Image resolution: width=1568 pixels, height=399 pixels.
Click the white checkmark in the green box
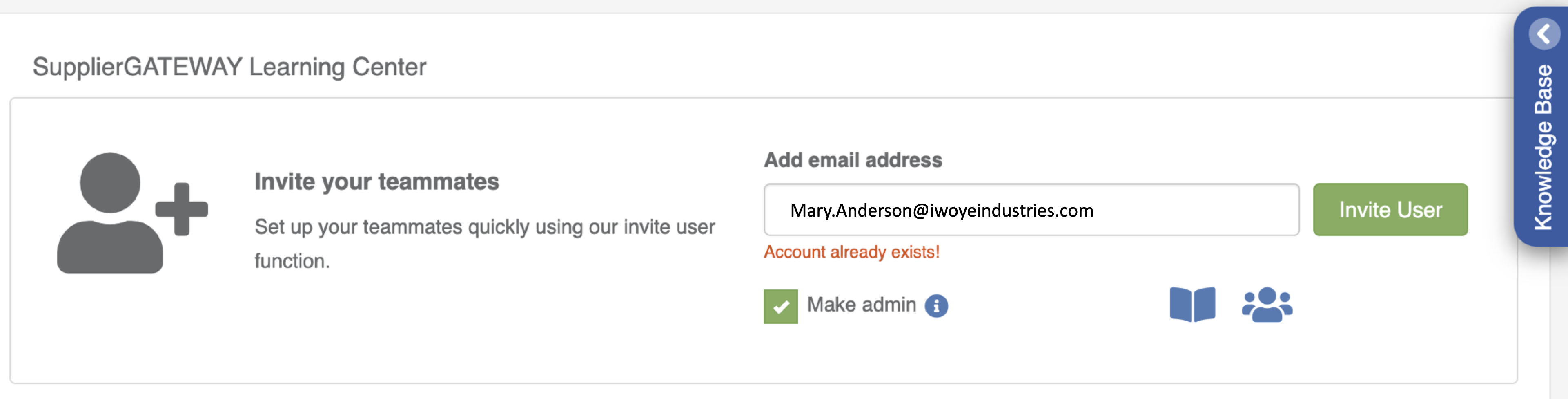(x=780, y=307)
